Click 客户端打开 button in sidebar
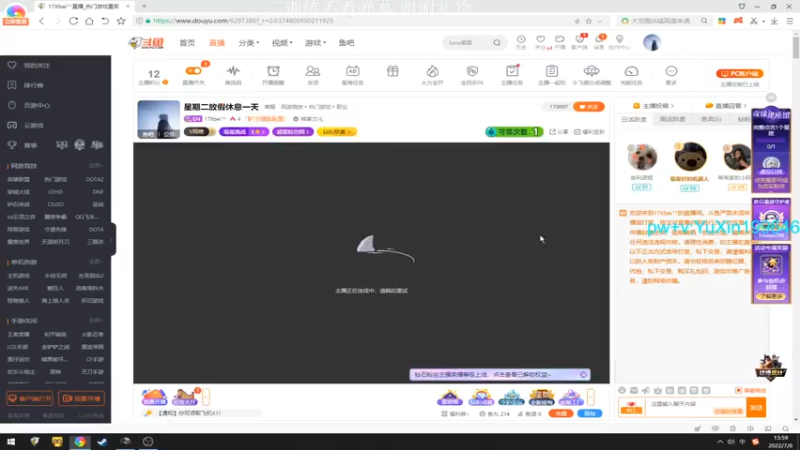The height and width of the screenshot is (450, 800). point(29,398)
